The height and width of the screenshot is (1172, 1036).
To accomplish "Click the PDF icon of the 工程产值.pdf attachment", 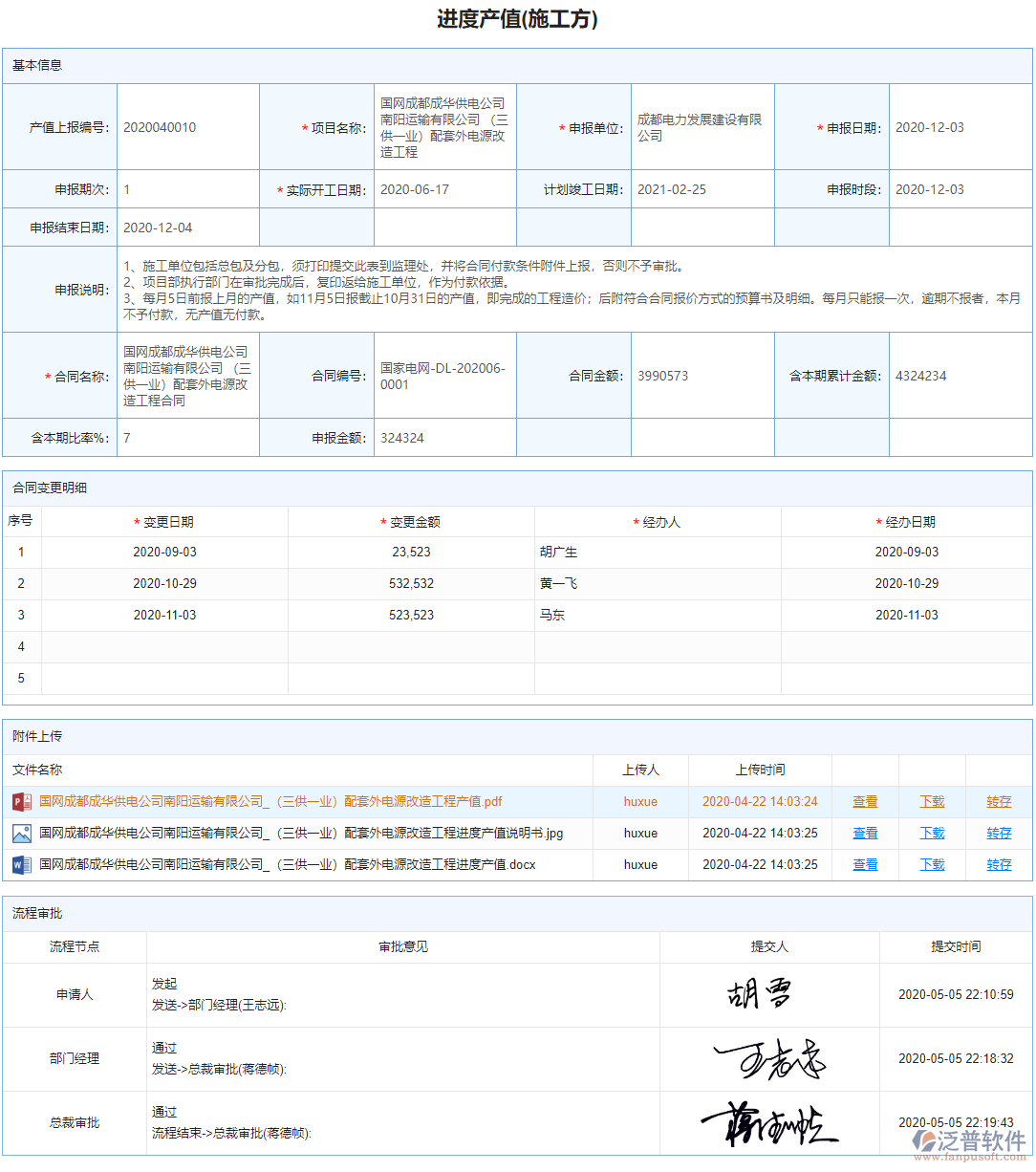I will pos(20,802).
